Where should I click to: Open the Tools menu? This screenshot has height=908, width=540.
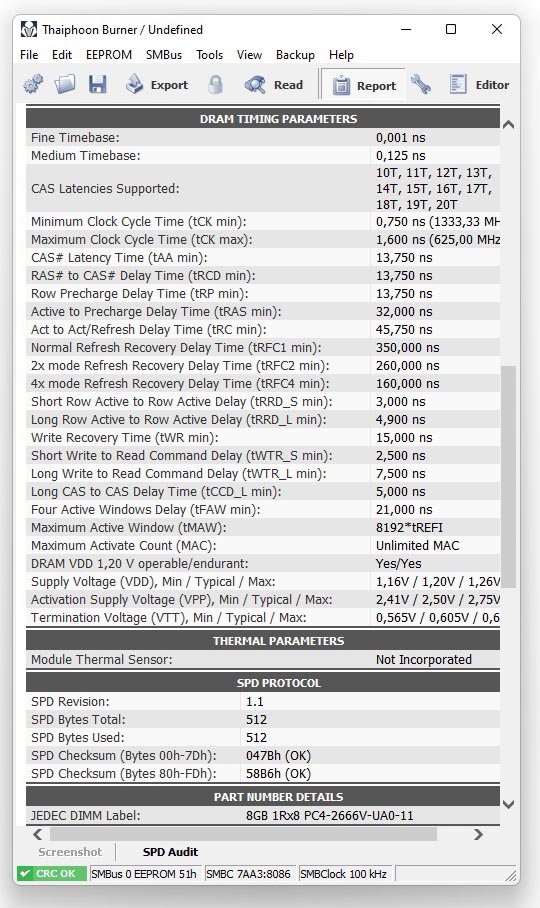210,54
